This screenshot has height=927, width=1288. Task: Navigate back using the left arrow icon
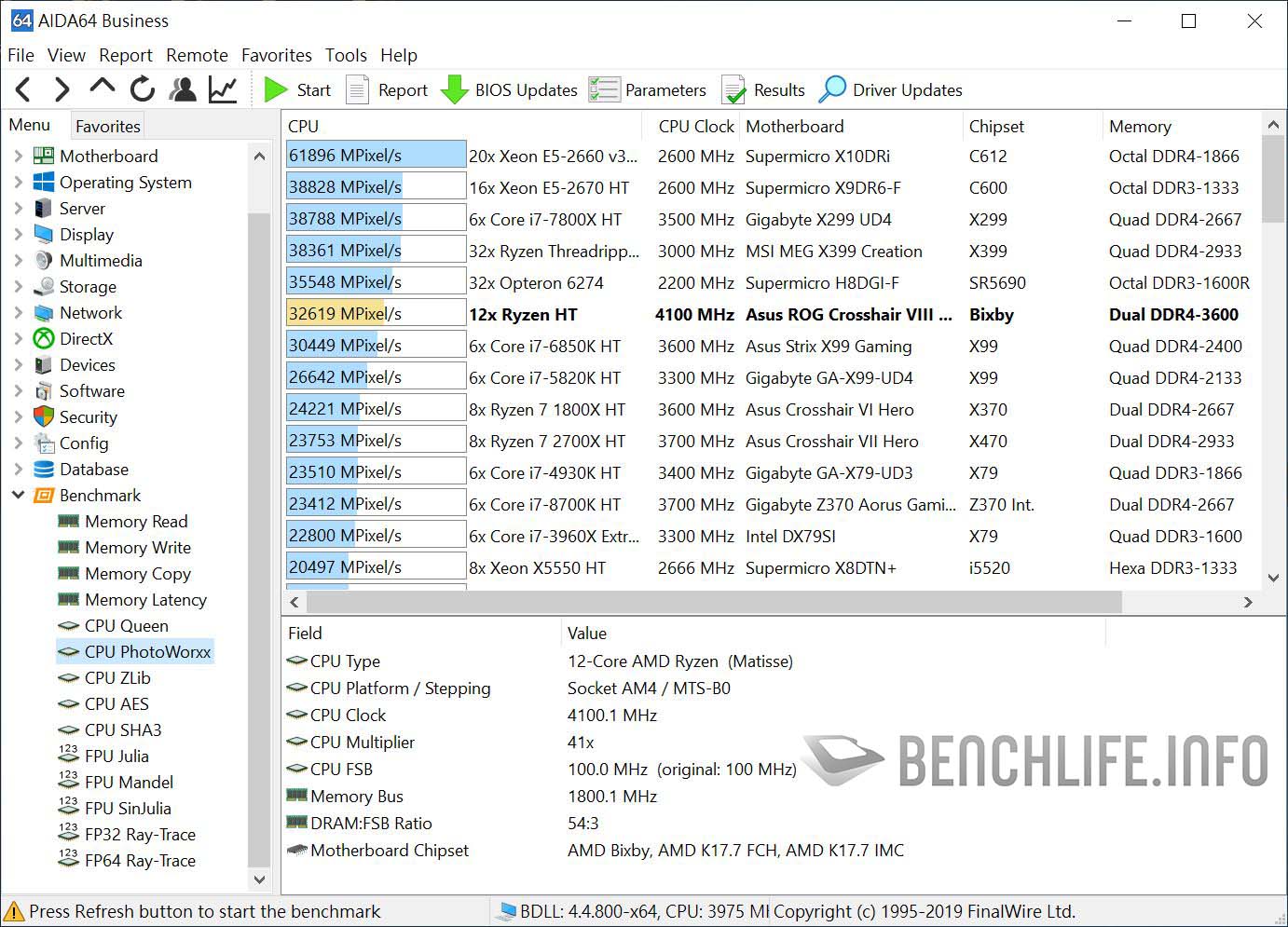pos(22,89)
